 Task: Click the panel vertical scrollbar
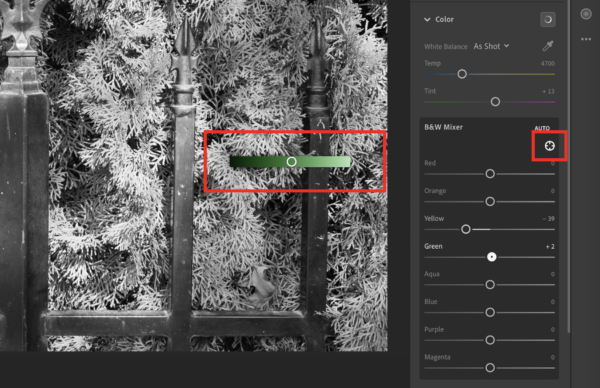point(569,166)
